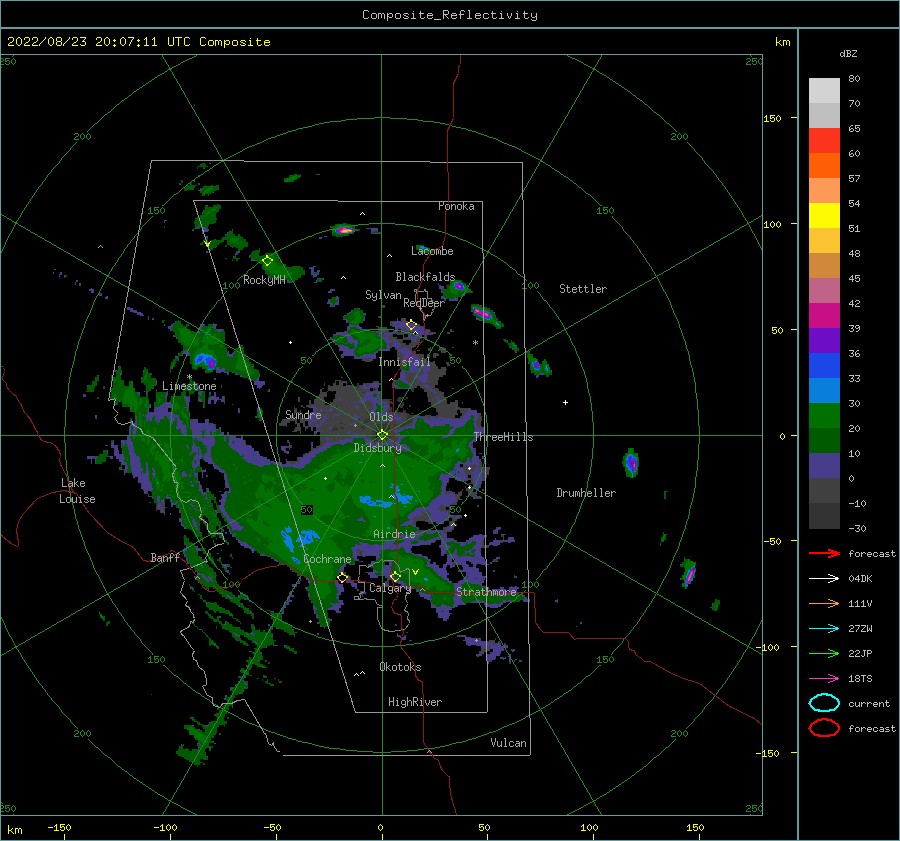The height and width of the screenshot is (841, 900).
Task: Click the Drumheller town label
Action: [x=586, y=493]
